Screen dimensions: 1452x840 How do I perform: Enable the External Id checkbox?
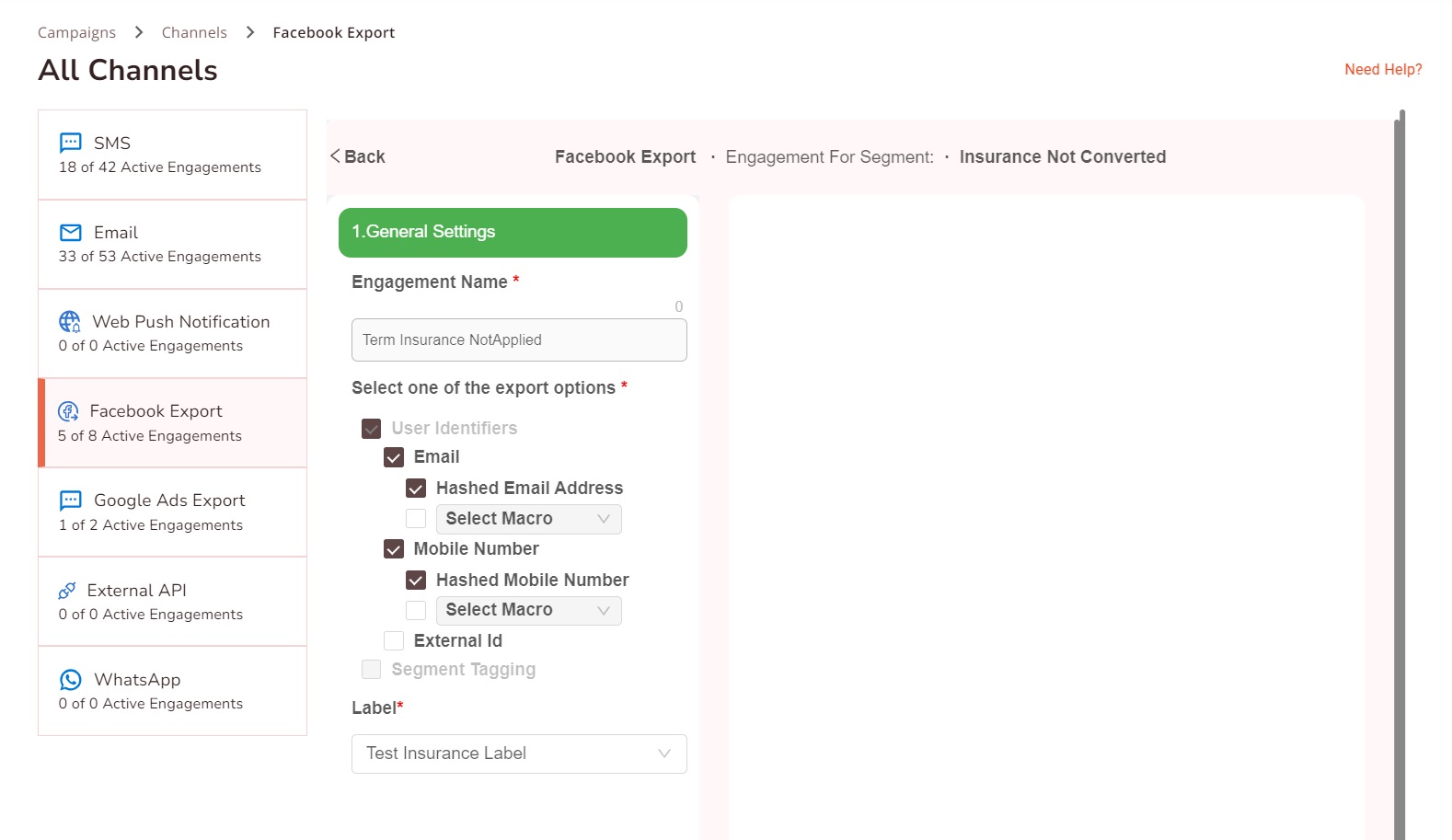click(x=394, y=641)
